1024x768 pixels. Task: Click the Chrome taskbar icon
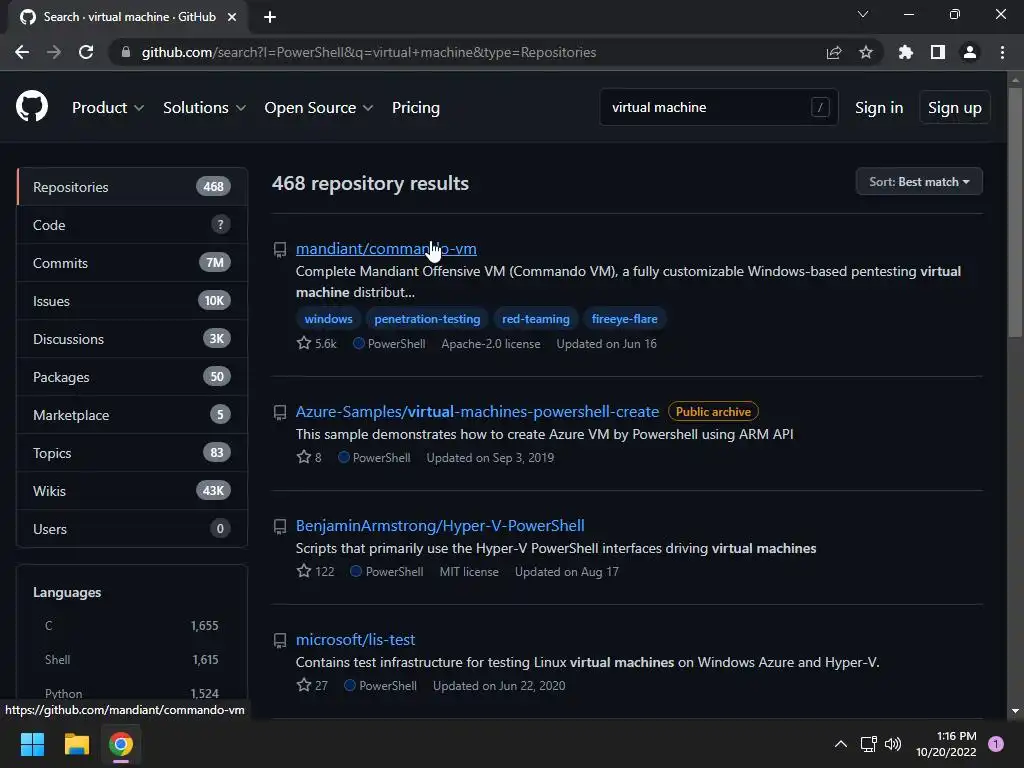pos(121,744)
